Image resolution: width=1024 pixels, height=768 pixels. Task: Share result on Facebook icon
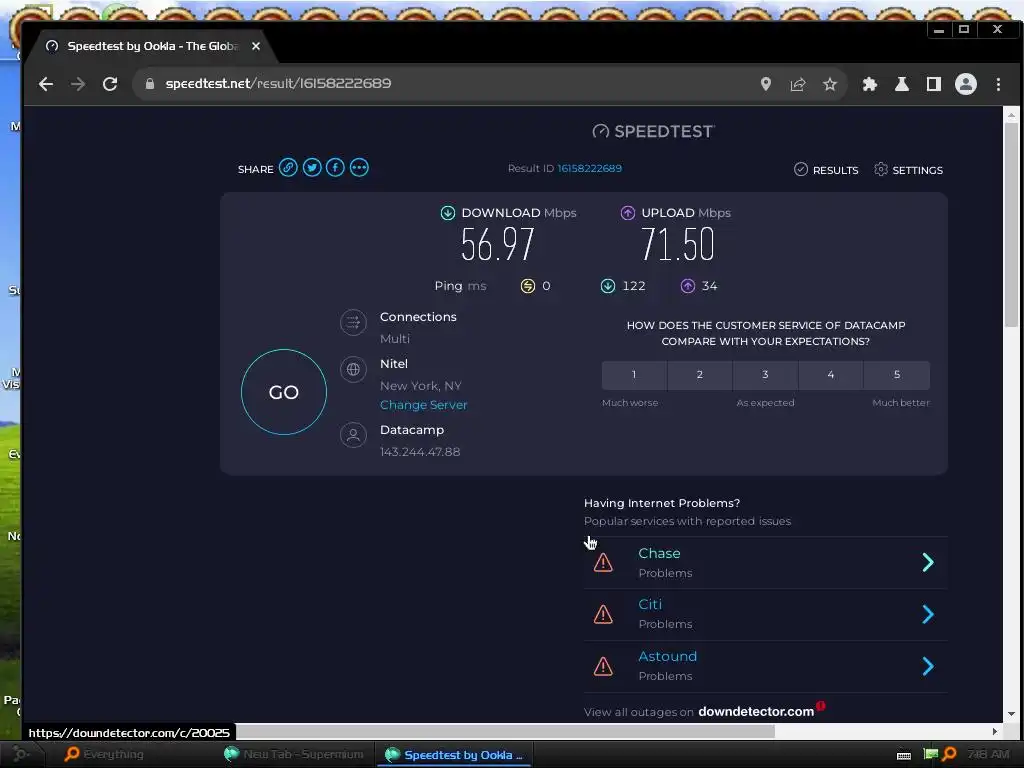tap(335, 168)
